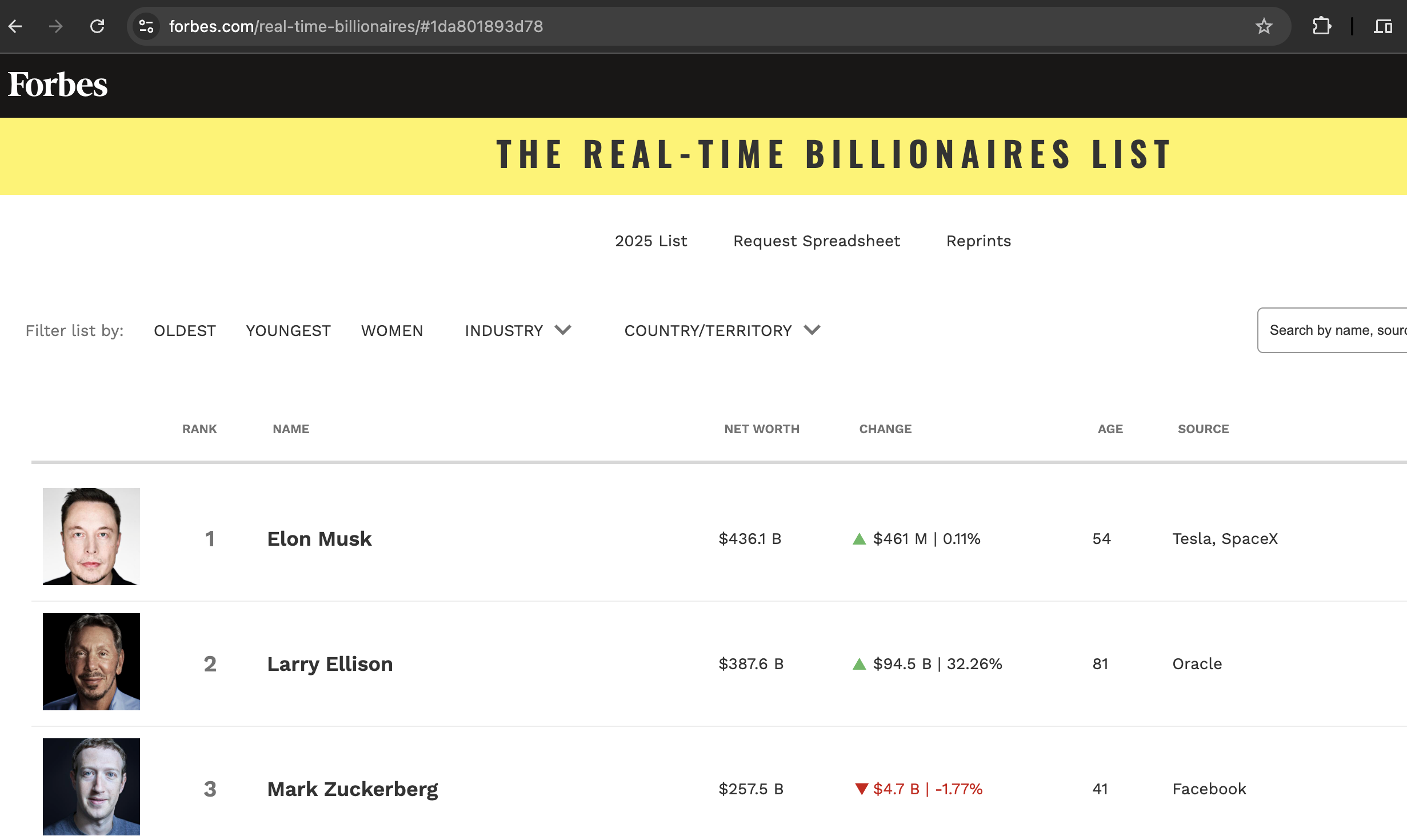Filter list by YOUNGEST
The height and width of the screenshot is (840, 1407).
point(288,331)
